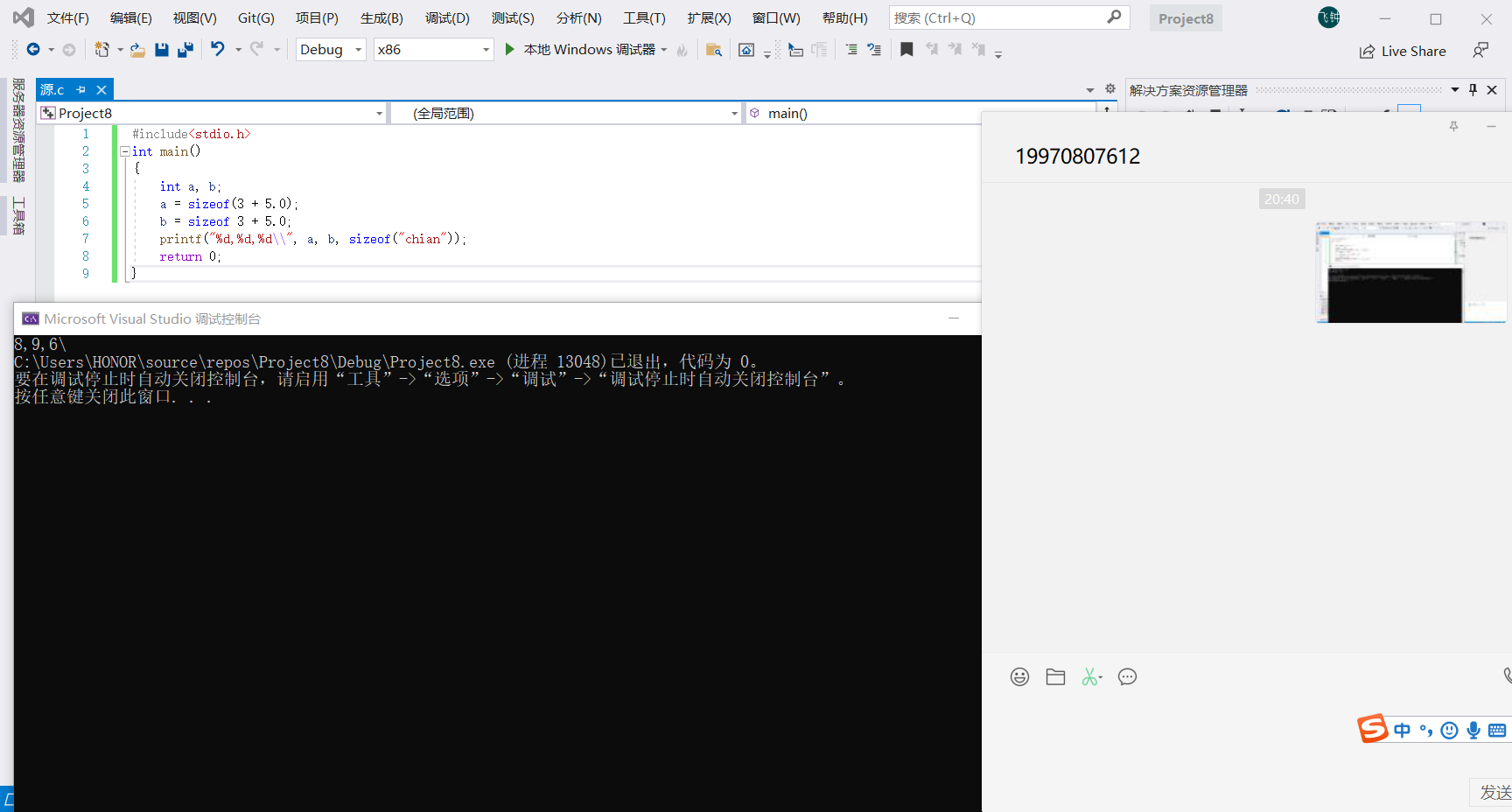Collapse the main() function code block
1512x812 pixels.
124,151
